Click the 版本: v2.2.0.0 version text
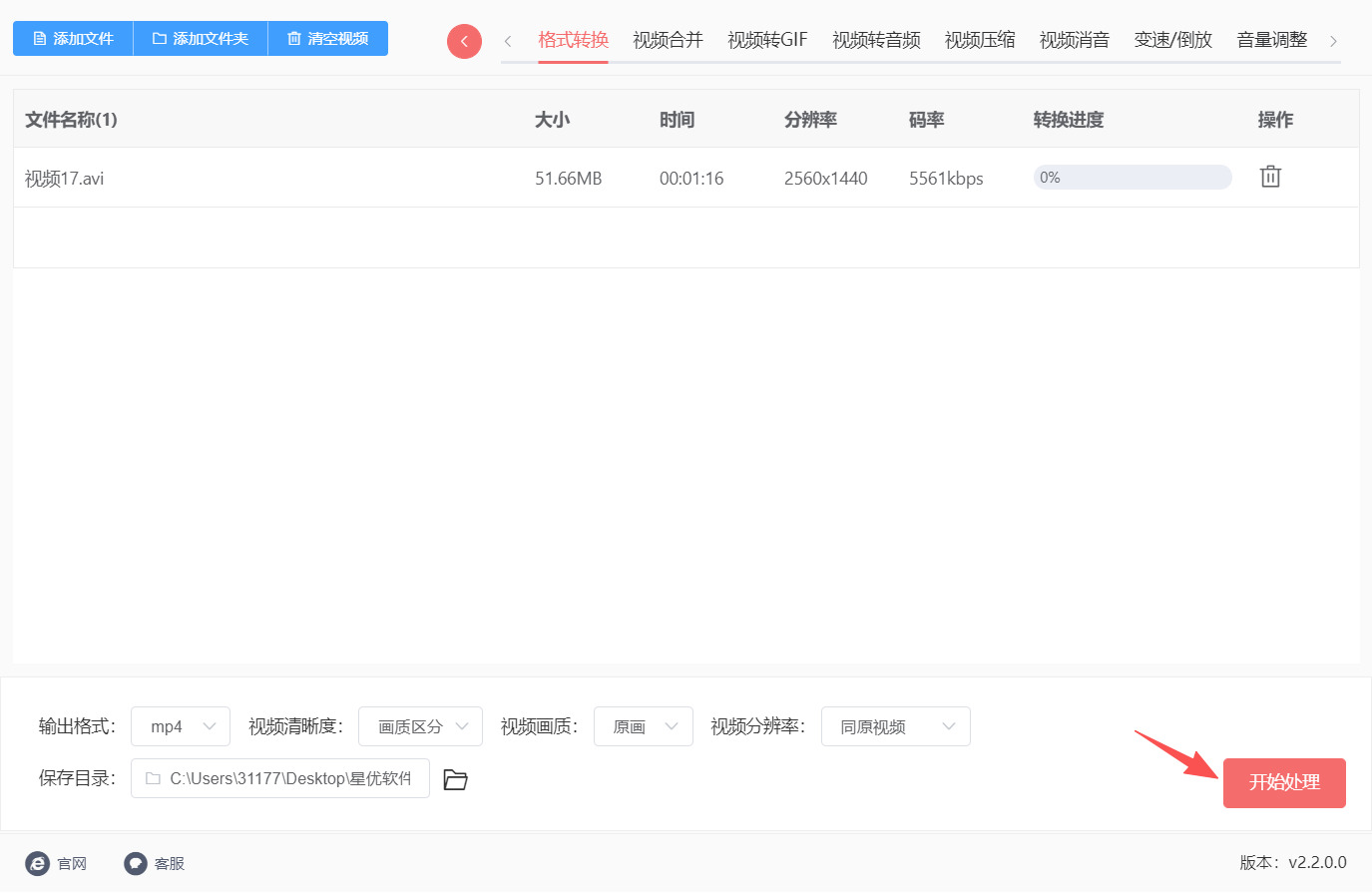Screen dimensions: 1372x893 tap(1293, 863)
